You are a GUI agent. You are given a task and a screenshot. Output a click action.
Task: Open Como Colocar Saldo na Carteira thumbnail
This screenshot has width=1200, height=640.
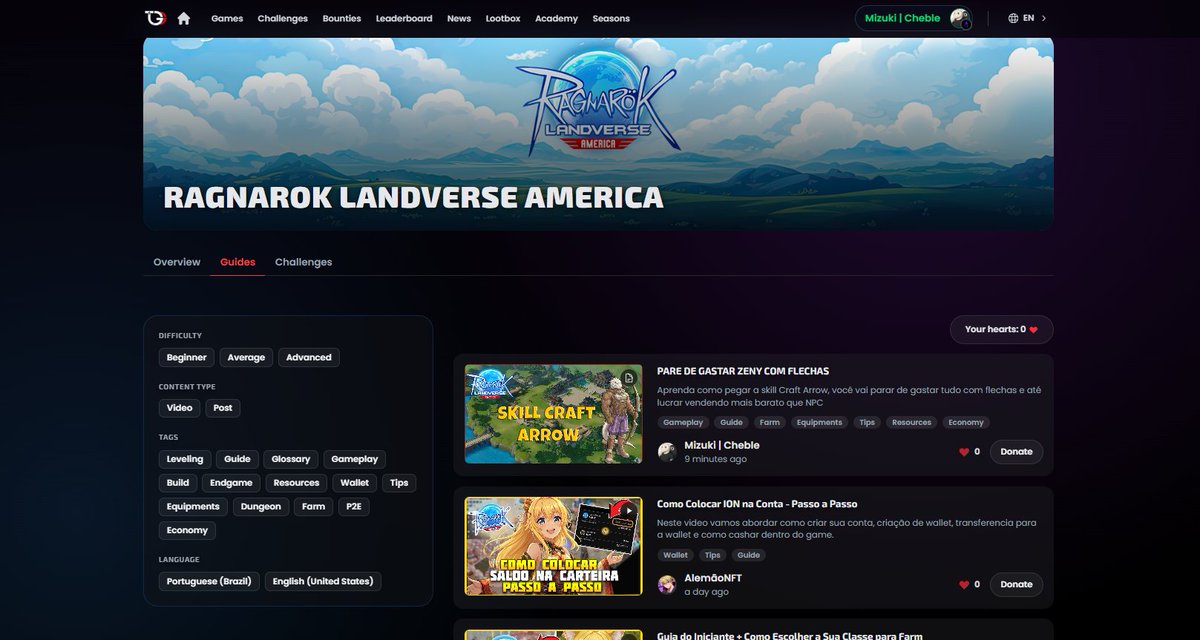click(553, 546)
